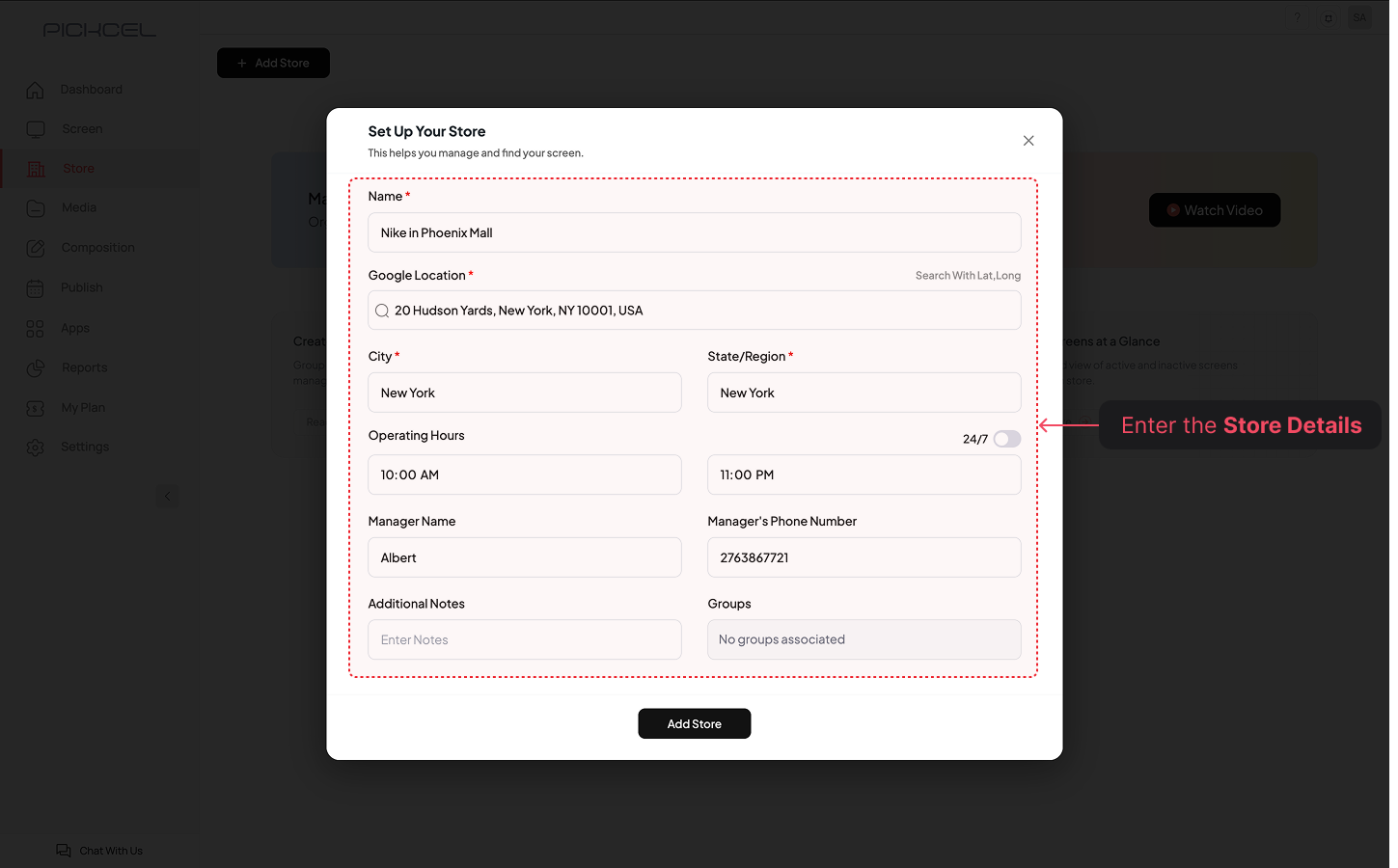Open Chat With Us support
The height and width of the screenshot is (868, 1398).
coord(100,851)
